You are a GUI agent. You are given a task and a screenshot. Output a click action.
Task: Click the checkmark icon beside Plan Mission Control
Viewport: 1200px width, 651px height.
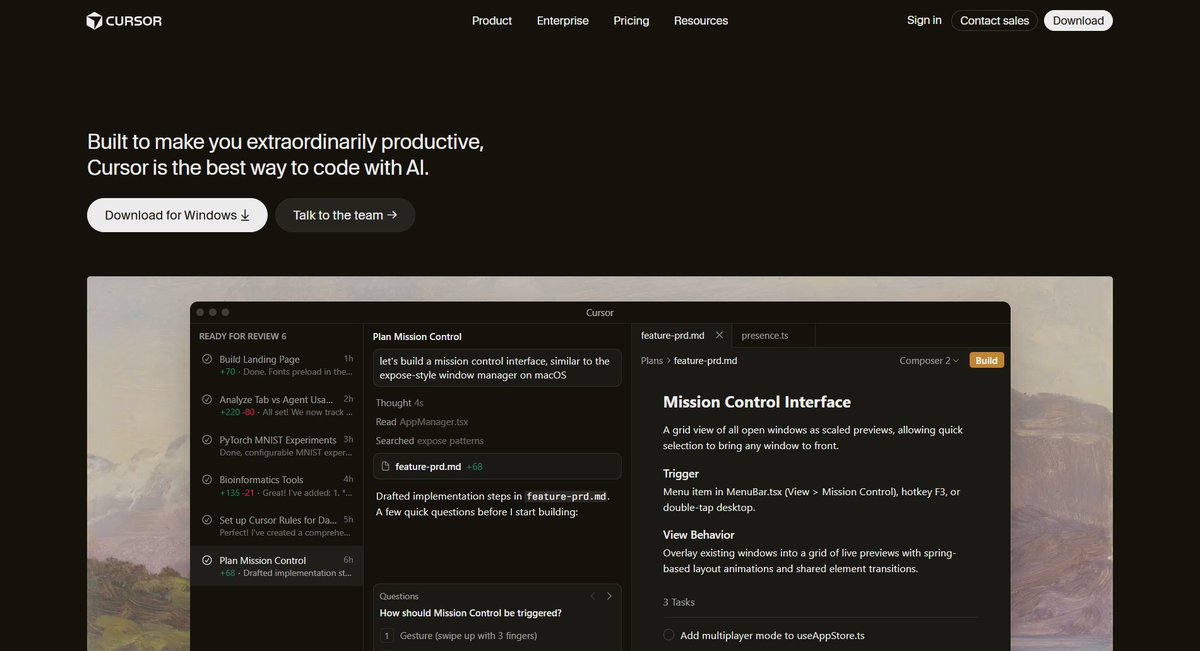[x=207, y=560]
